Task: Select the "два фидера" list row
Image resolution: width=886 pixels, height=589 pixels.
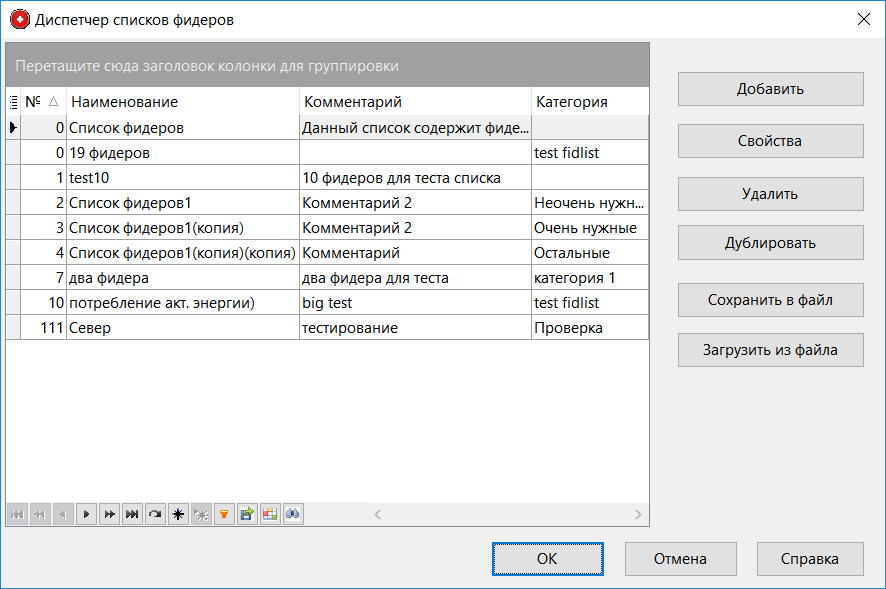Action: pos(182,278)
